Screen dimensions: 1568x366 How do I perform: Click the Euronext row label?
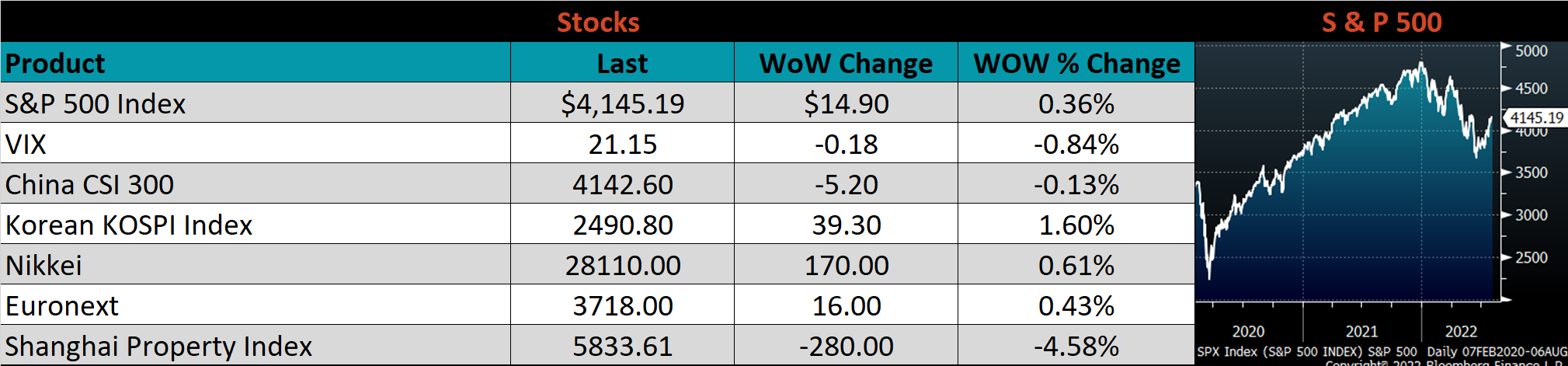click(x=62, y=305)
